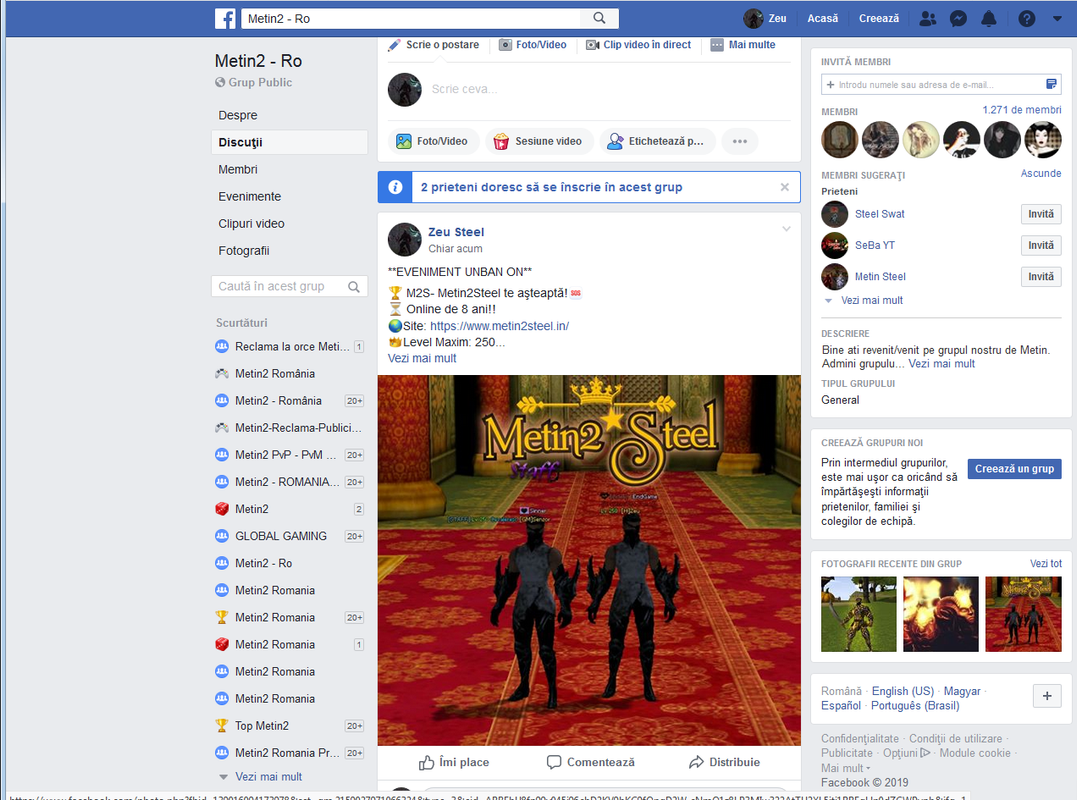Open Mai multe composer tab
The image size is (1077, 800).
742,45
